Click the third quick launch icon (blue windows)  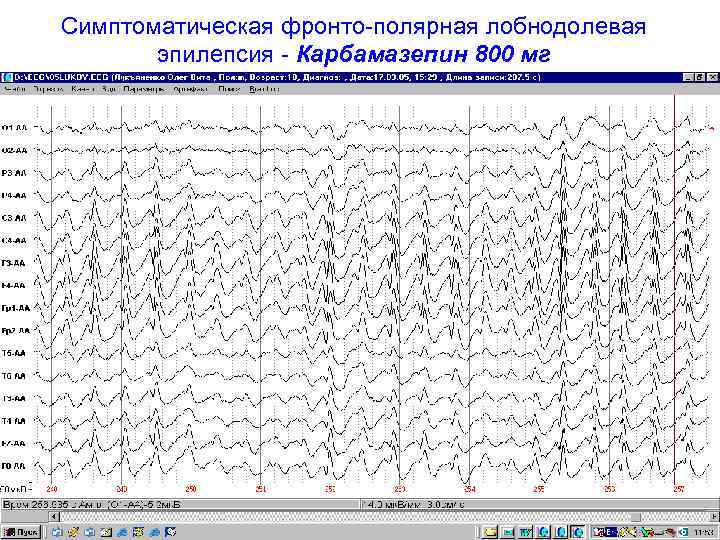click(90, 532)
